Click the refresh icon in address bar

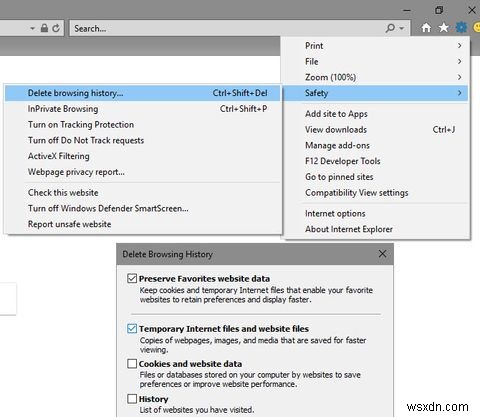click(56, 28)
